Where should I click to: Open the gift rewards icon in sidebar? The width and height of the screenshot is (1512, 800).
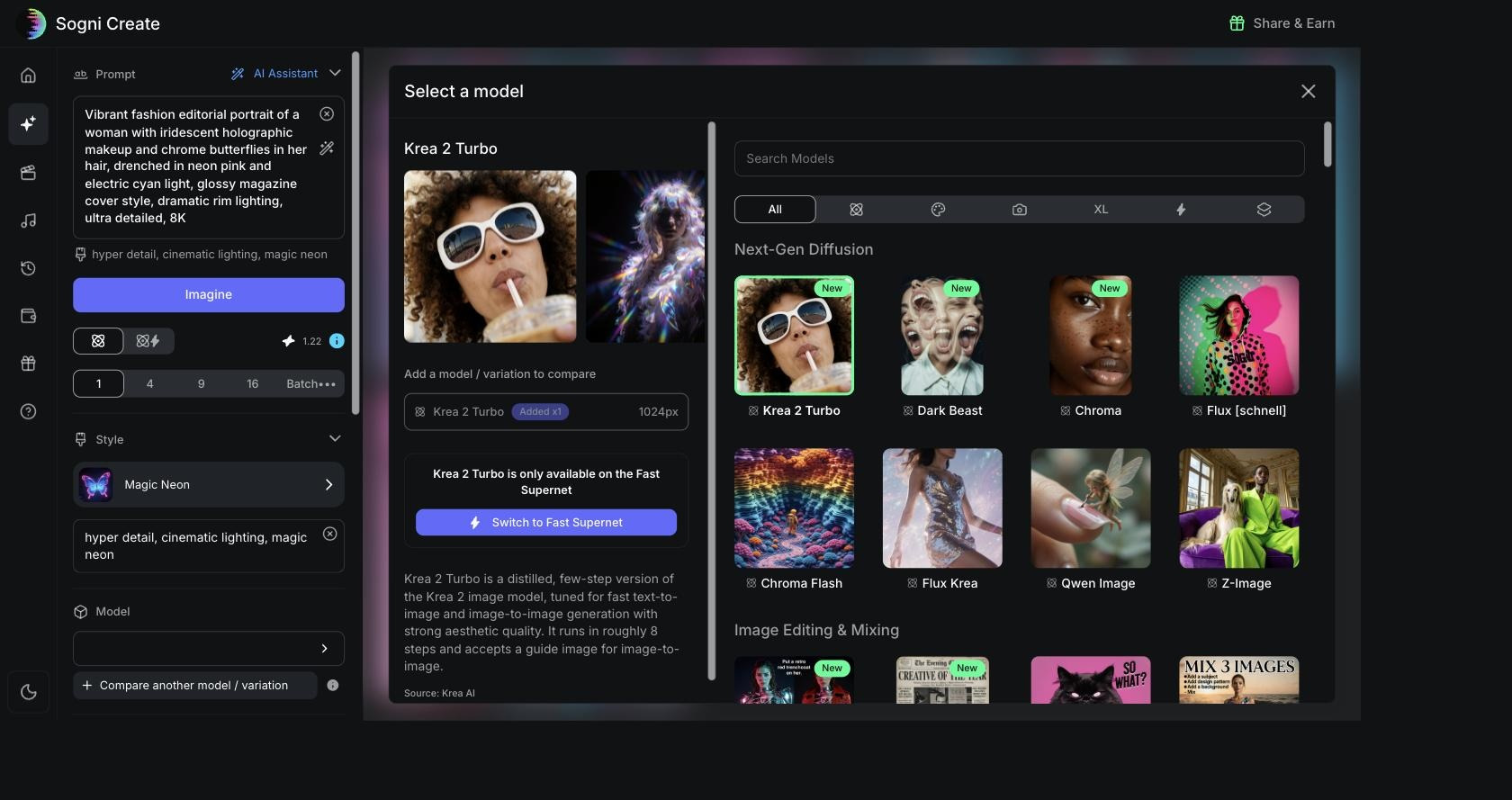tap(28, 364)
